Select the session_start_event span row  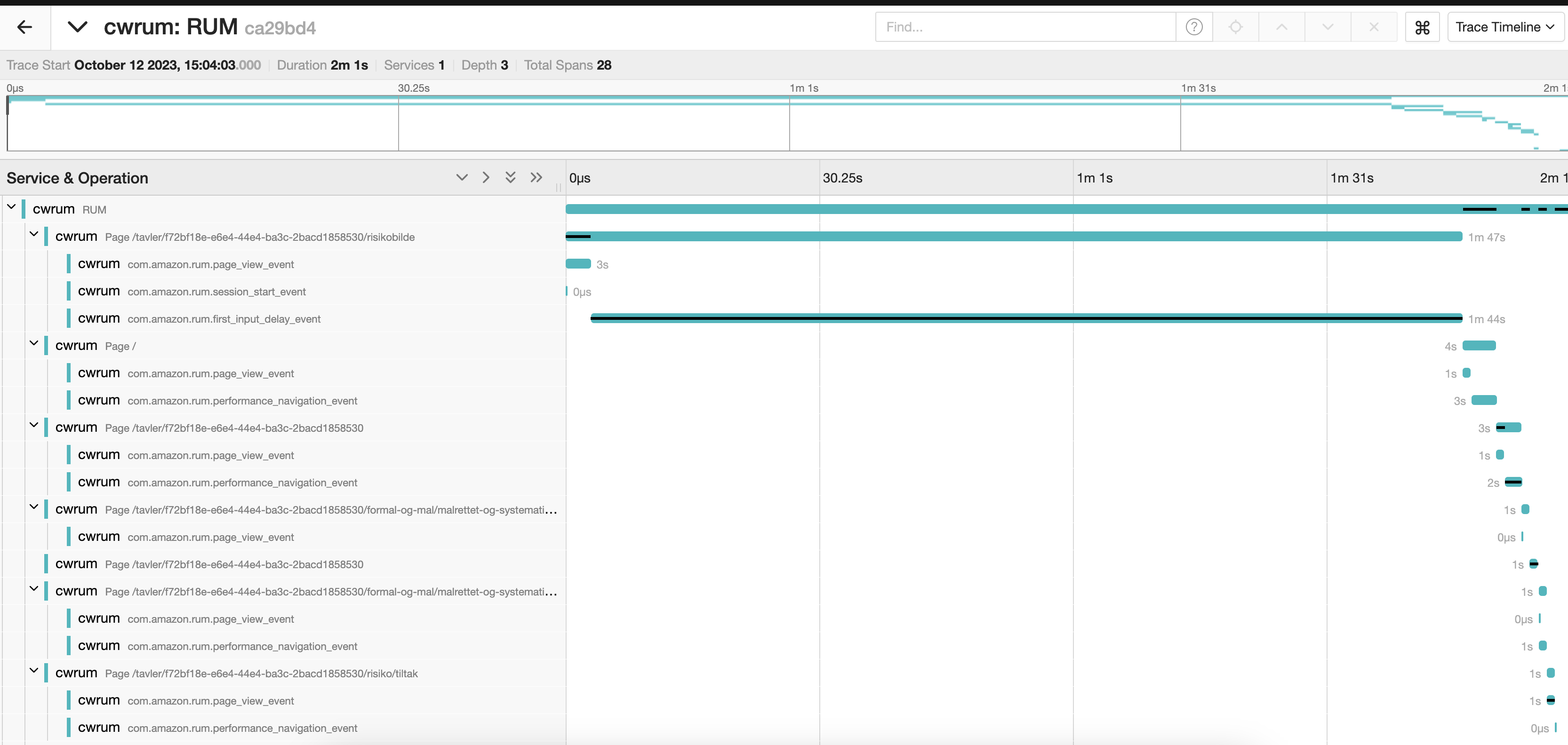pos(216,292)
